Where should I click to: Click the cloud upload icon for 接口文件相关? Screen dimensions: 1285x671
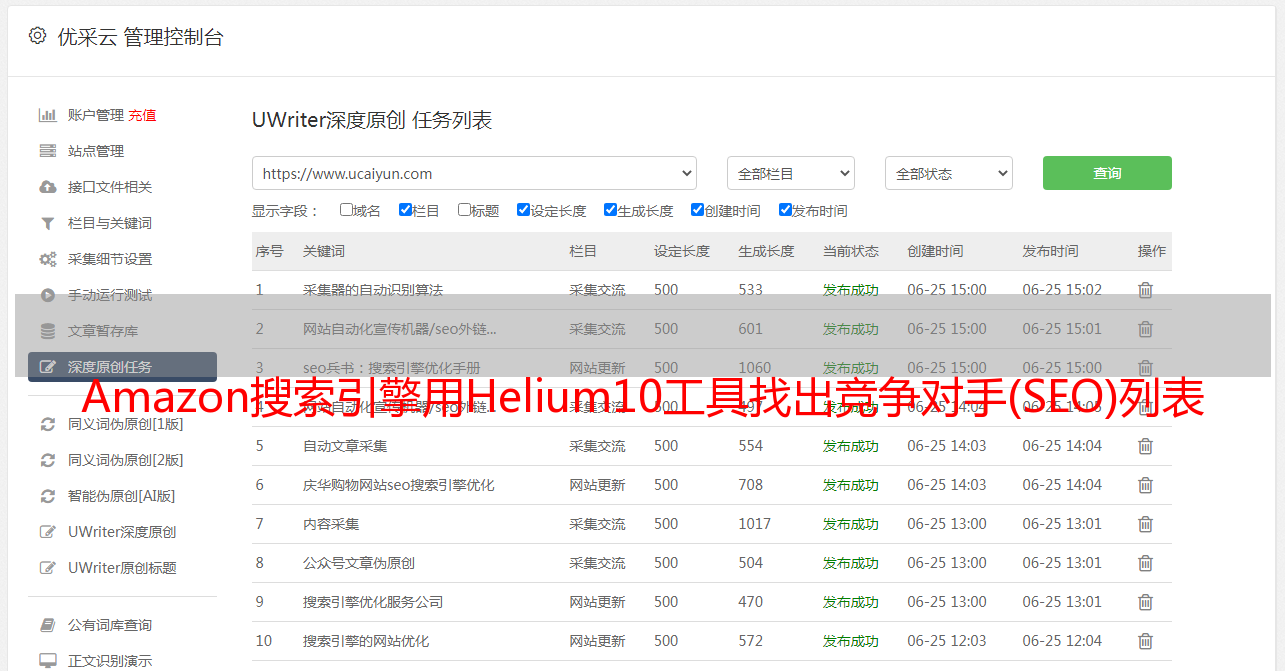click(47, 187)
